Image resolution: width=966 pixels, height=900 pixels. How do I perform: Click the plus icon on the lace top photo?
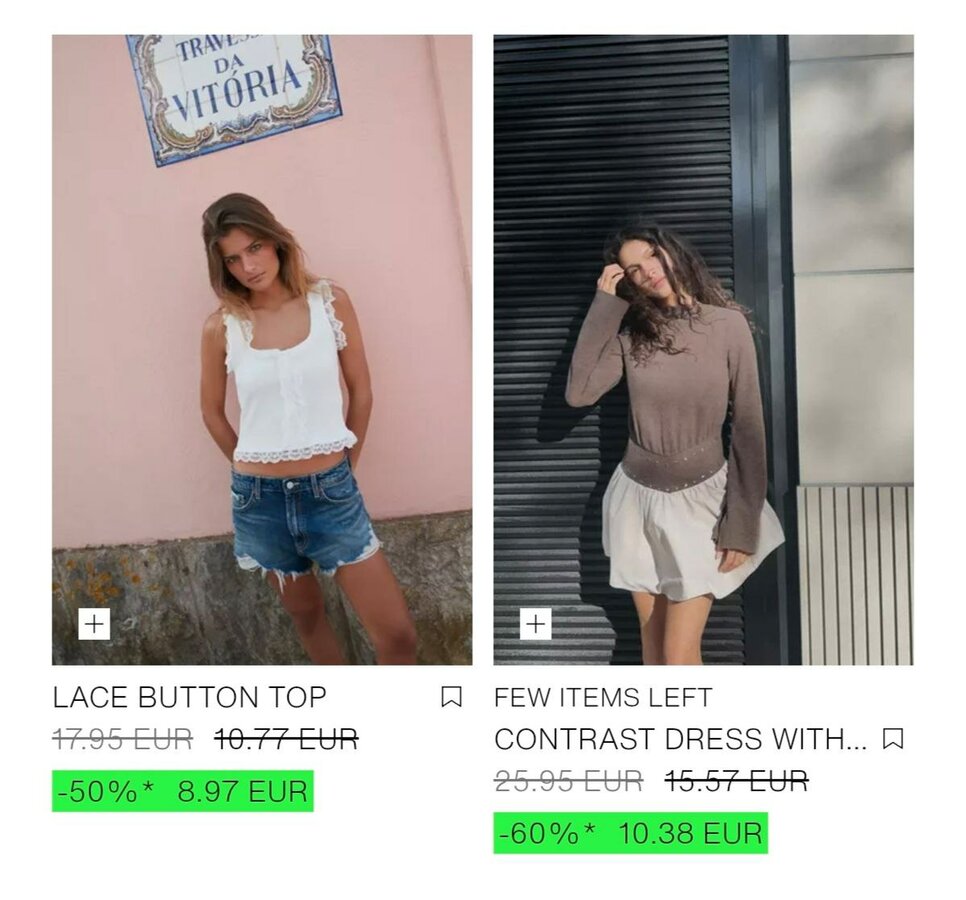94,624
